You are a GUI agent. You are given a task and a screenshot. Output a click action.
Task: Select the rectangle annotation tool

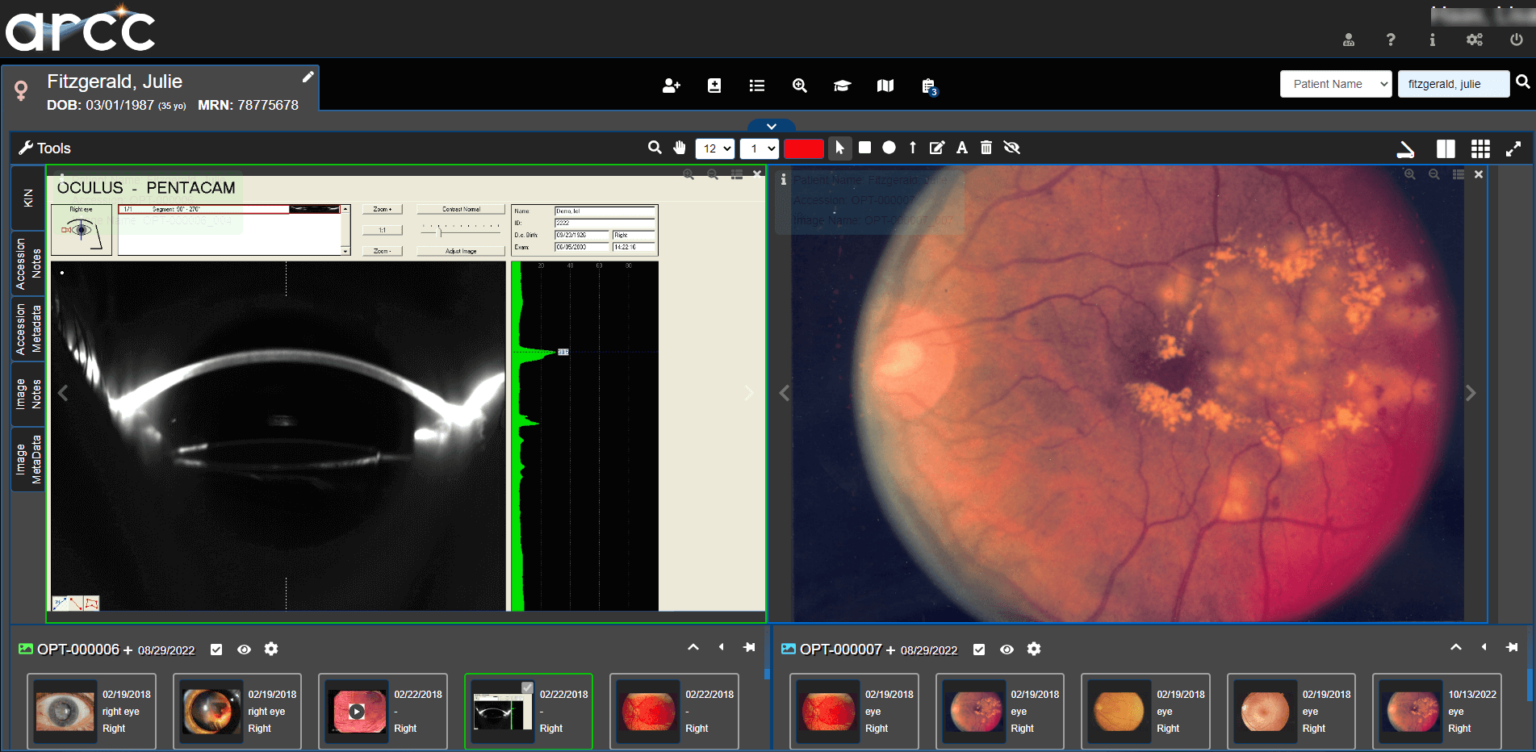864,147
